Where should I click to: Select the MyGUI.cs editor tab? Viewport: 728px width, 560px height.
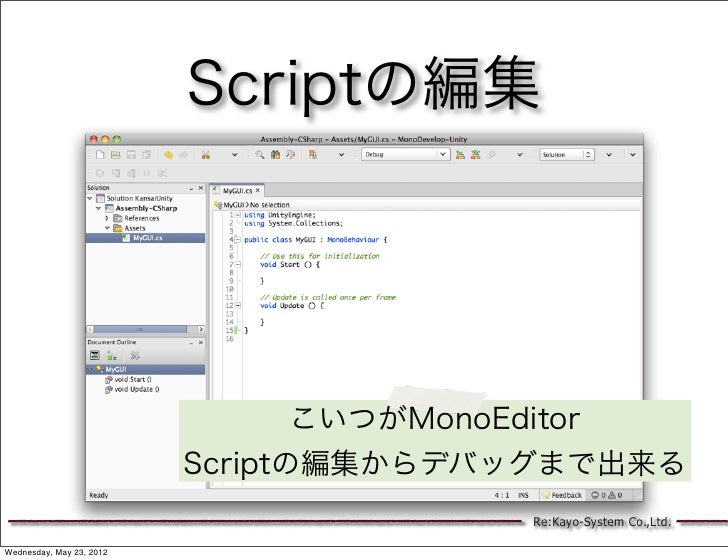(237, 190)
